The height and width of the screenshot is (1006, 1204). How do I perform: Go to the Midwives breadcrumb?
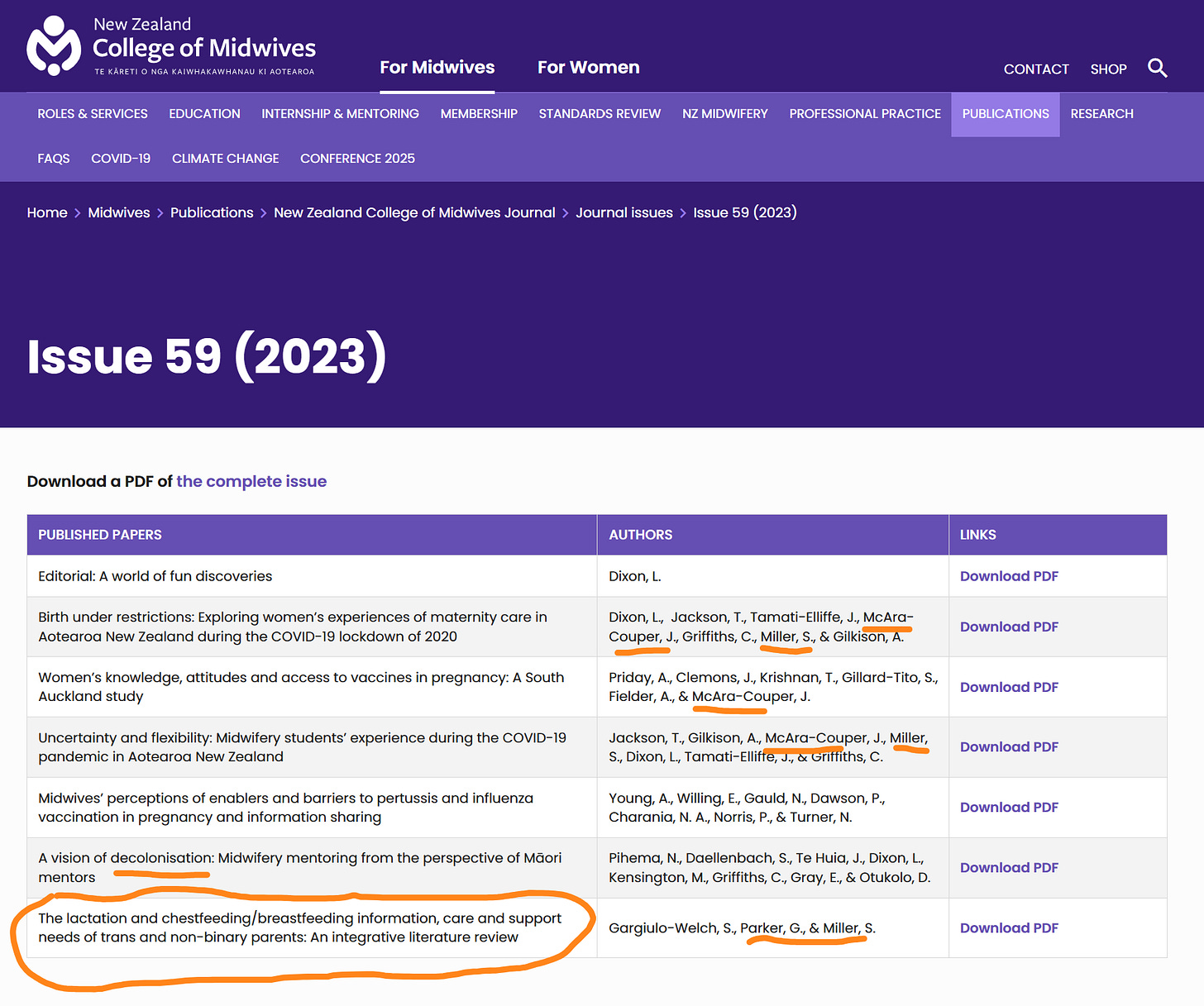point(119,212)
